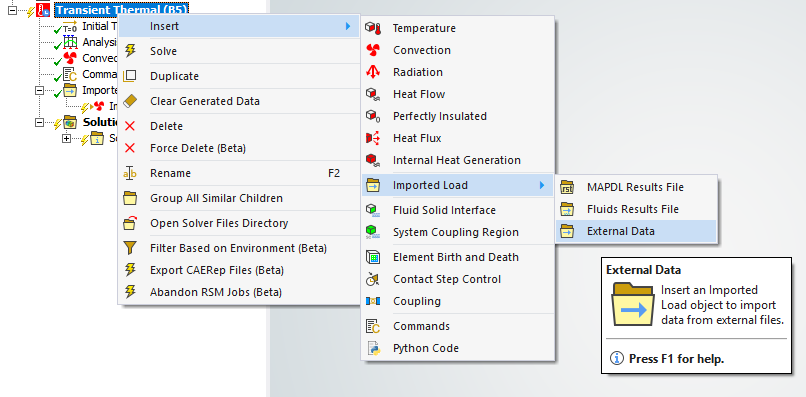806x397 pixels.
Task: Choose Solve from the context menu
Action: coord(239,51)
